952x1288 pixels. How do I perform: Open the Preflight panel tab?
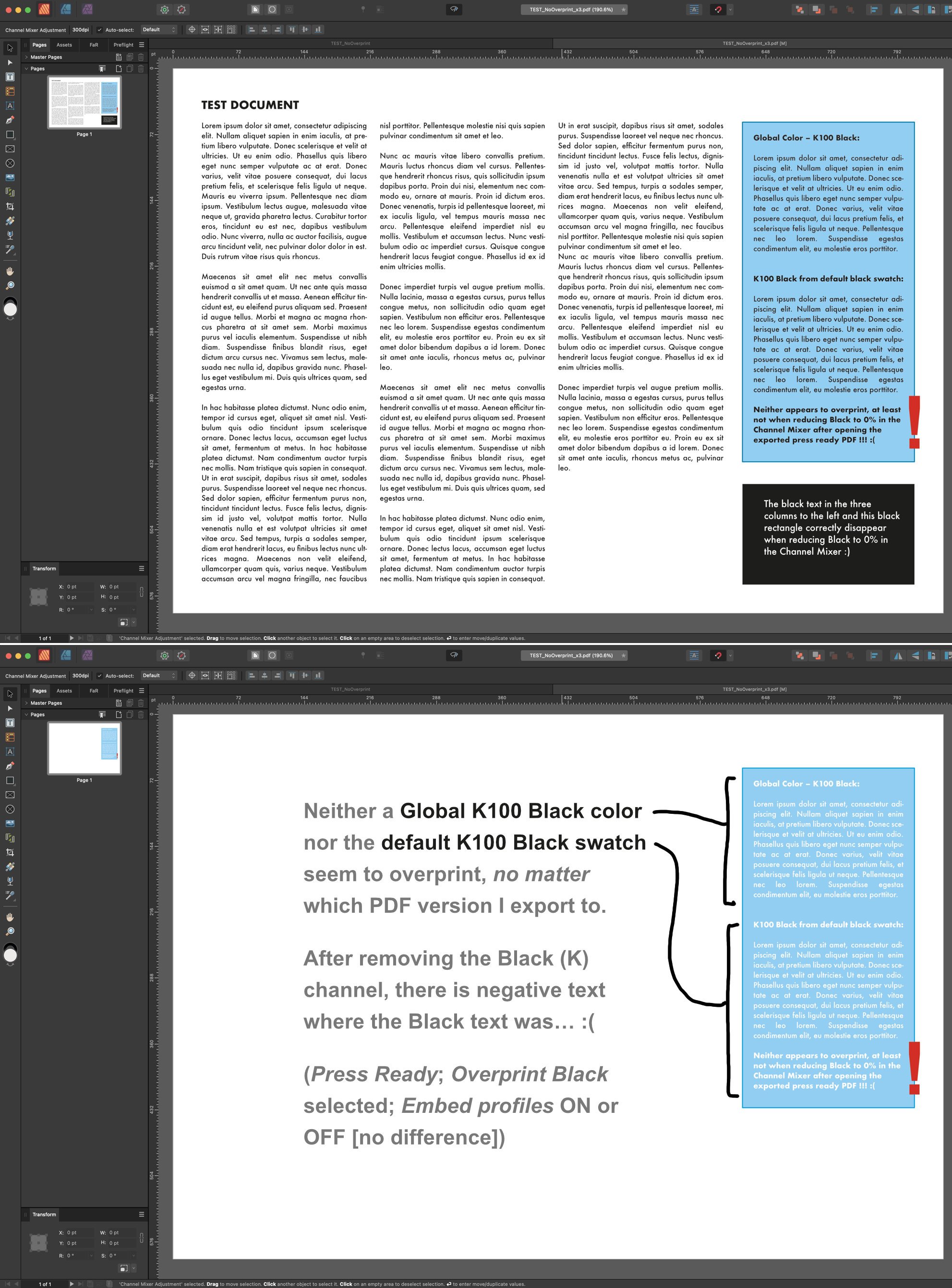point(123,45)
